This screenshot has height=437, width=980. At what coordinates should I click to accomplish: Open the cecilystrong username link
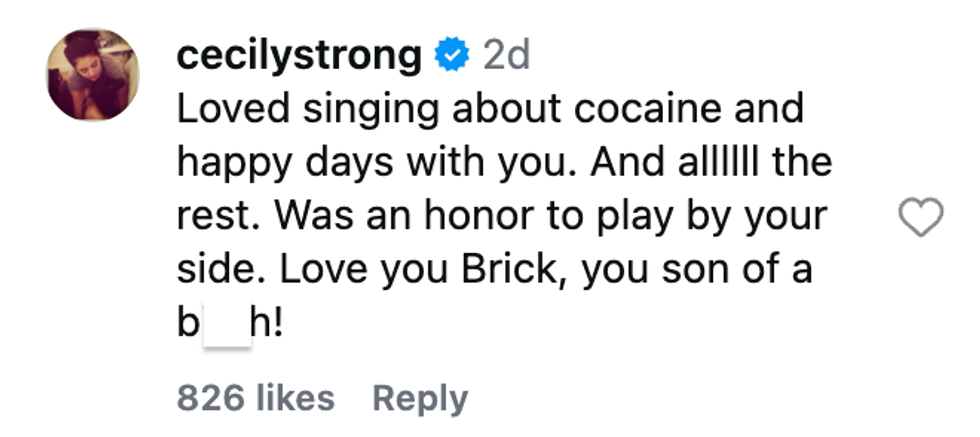point(299,57)
